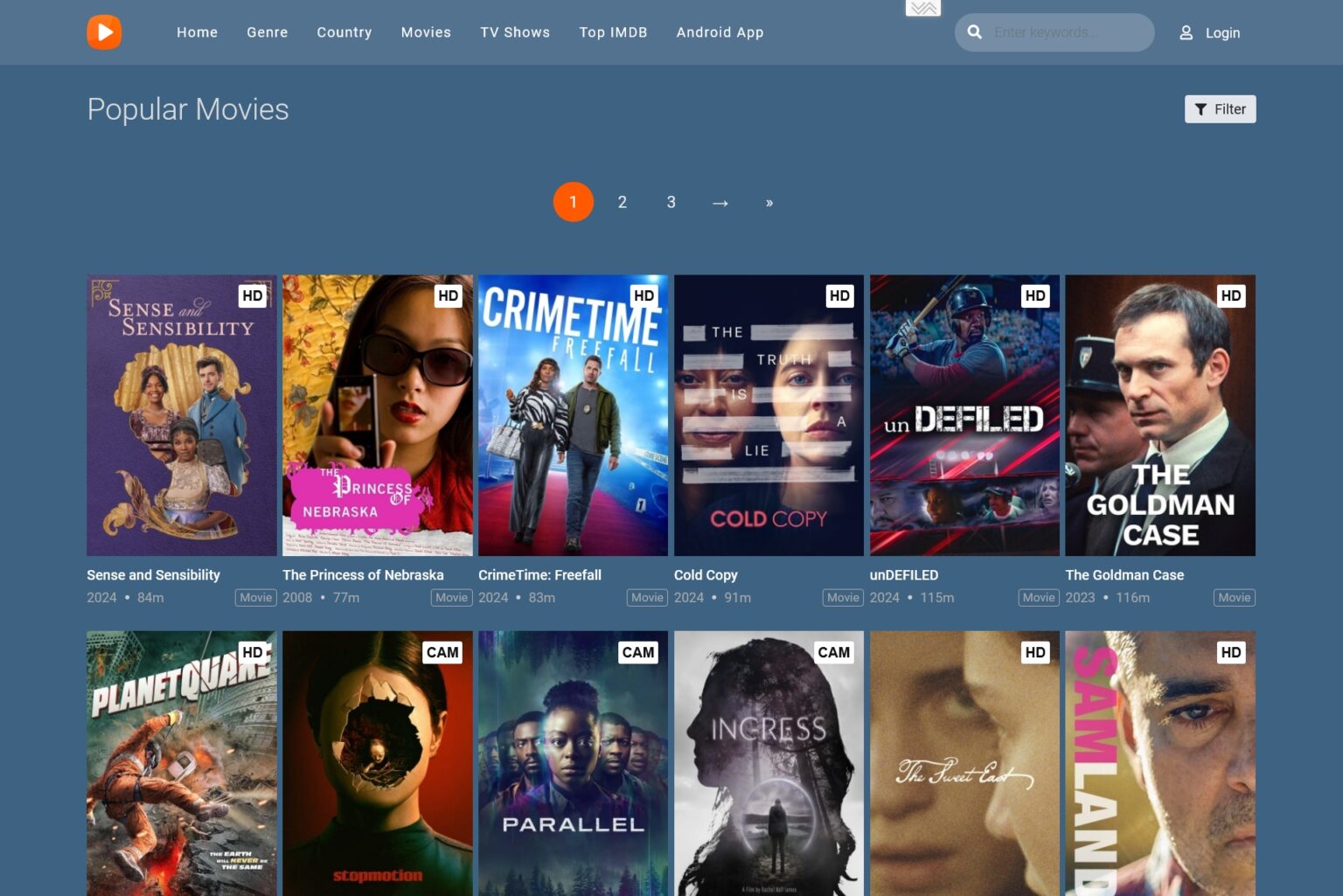Click HD badge on Samland poster
This screenshot has height=896, width=1343.
click(1231, 652)
